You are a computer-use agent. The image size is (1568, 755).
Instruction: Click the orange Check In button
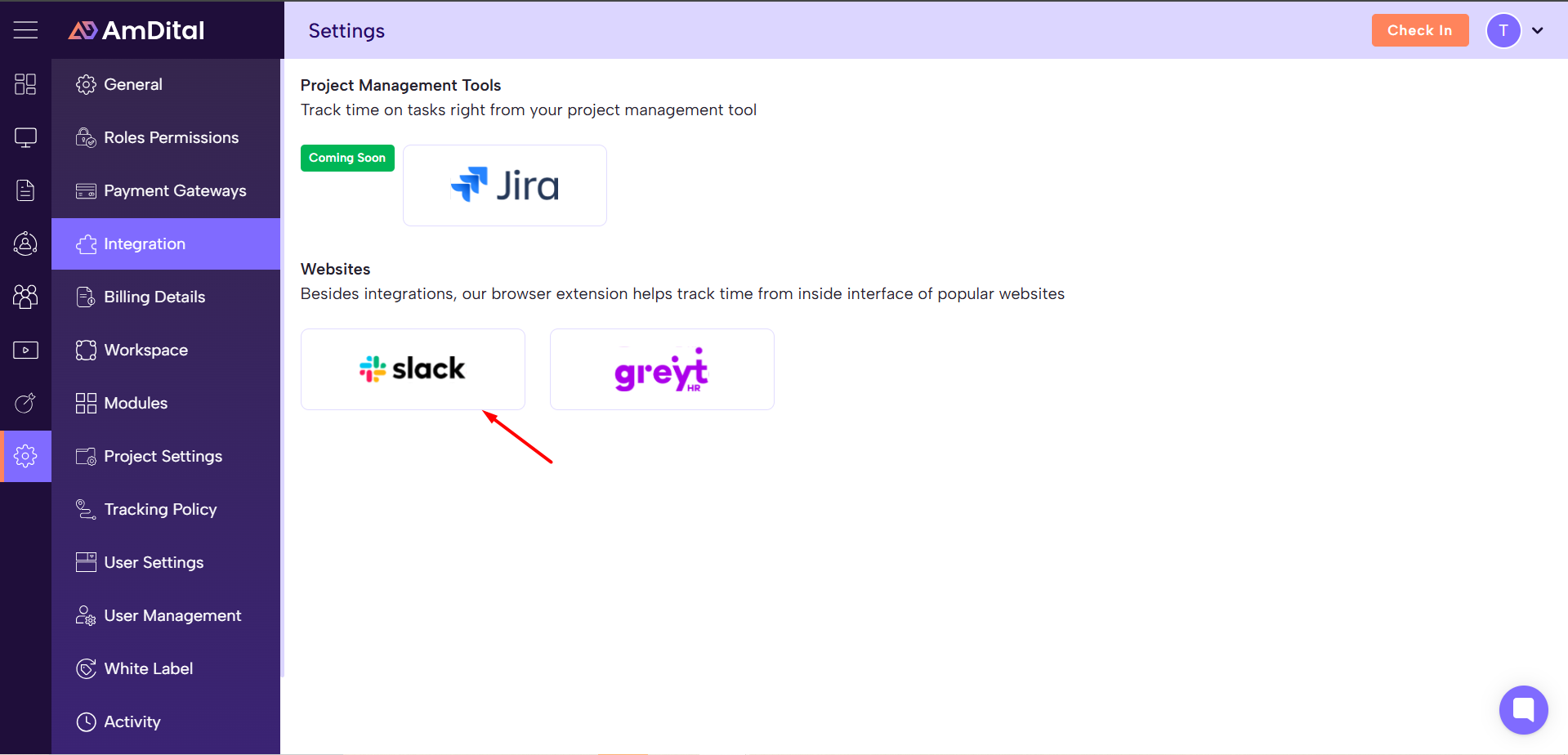[x=1419, y=30]
